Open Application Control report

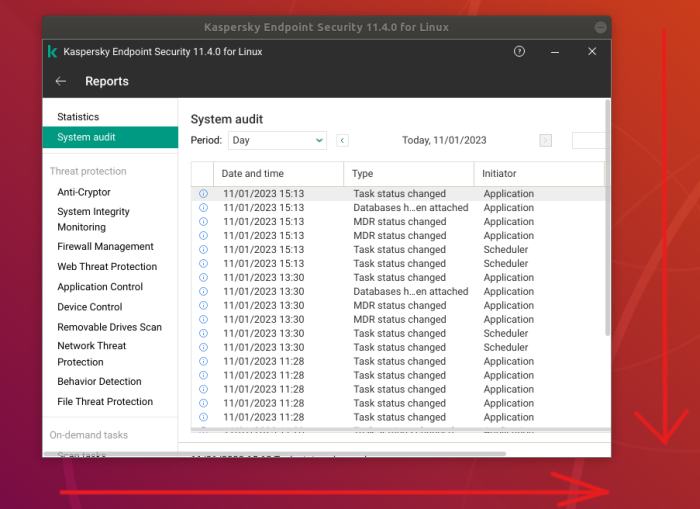click(100, 287)
